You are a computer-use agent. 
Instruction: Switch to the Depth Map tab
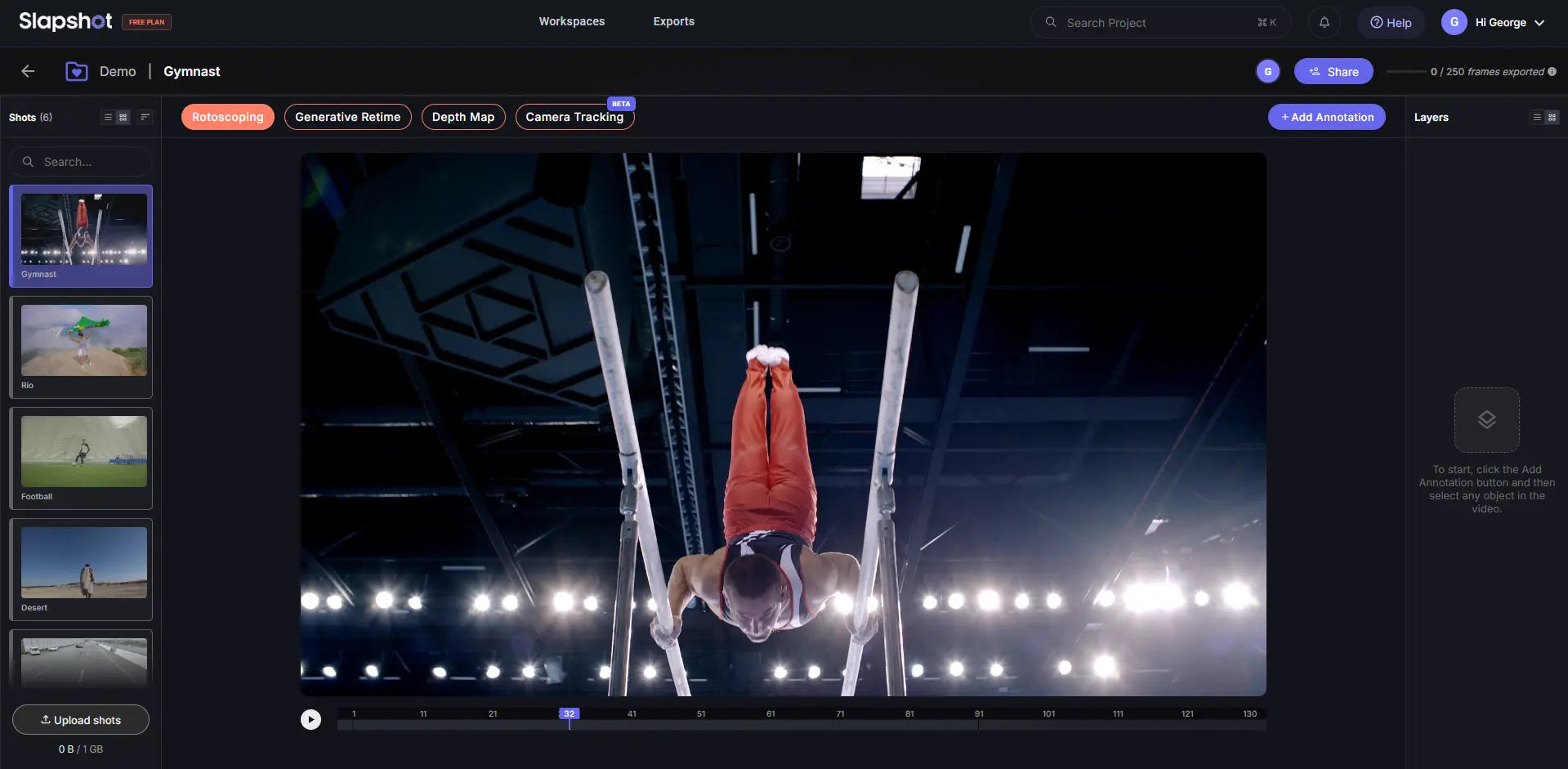pyautogui.click(x=462, y=117)
